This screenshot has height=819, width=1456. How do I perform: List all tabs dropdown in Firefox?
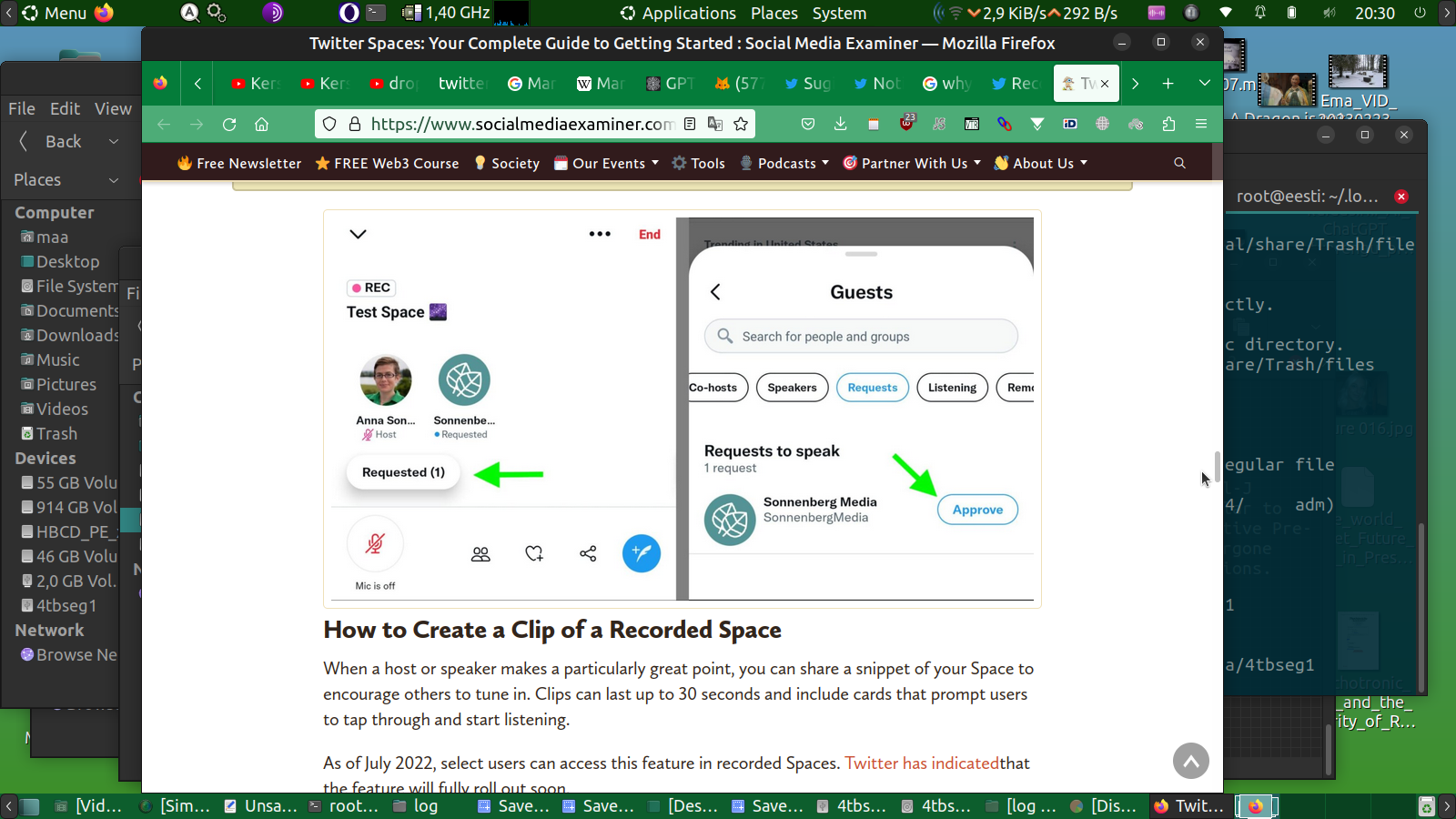click(x=1204, y=84)
